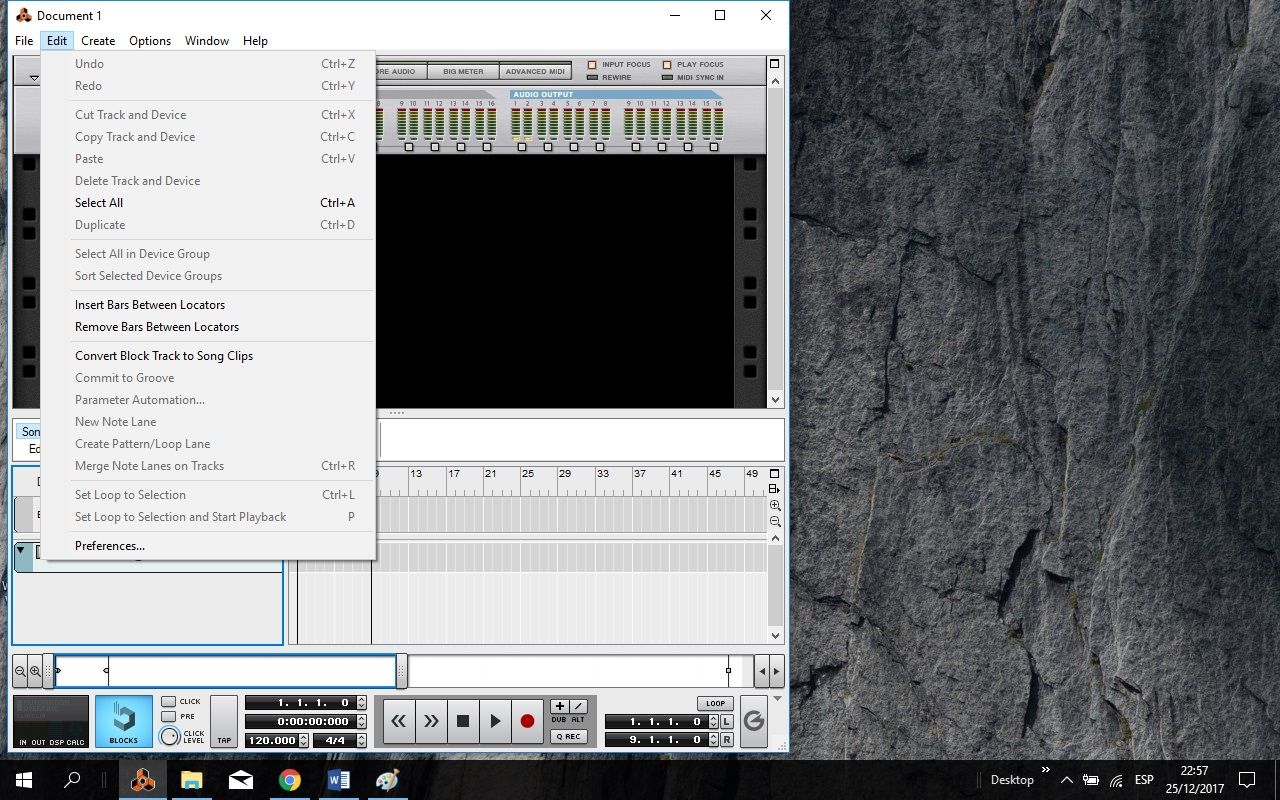
Task: Open the Options menu
Action: [x=150, y=41]
